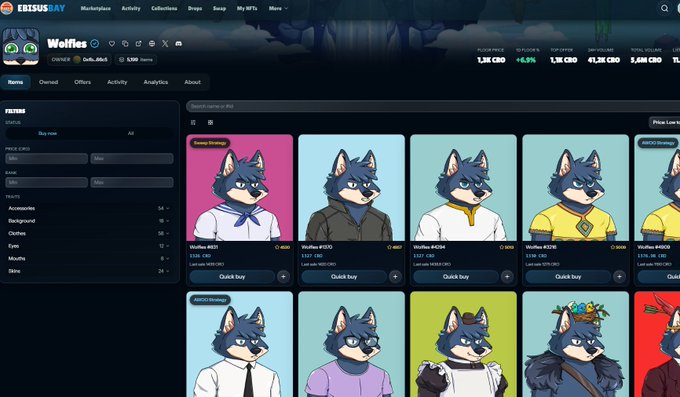Open the wolf with bird nest on head

click(575, 344)
